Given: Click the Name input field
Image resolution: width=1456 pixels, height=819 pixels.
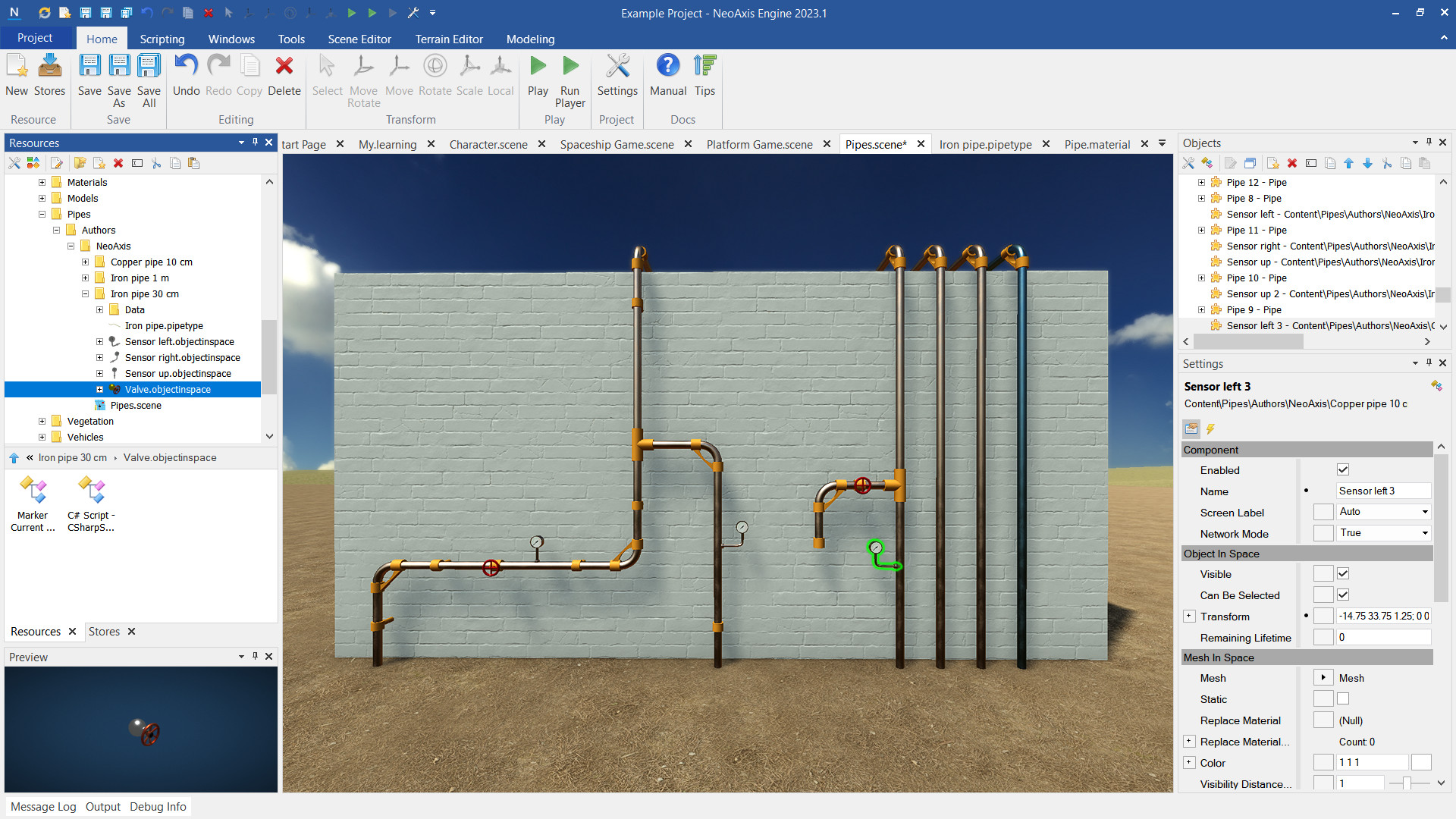Looking at the screenshot, I should (1382, 491).
